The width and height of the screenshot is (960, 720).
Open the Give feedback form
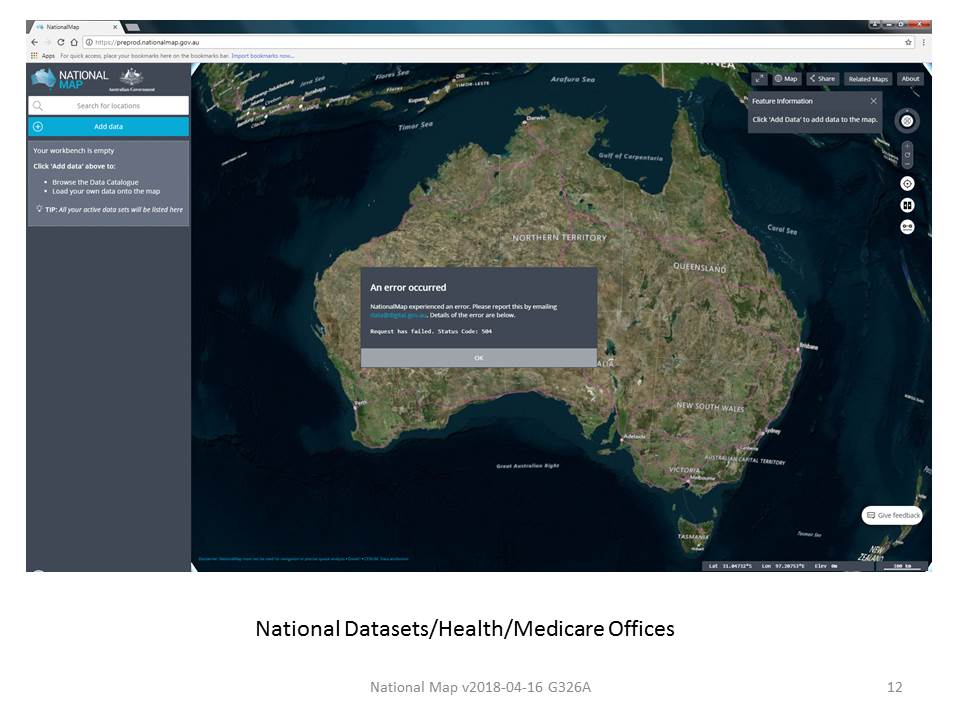click(893, 516)
